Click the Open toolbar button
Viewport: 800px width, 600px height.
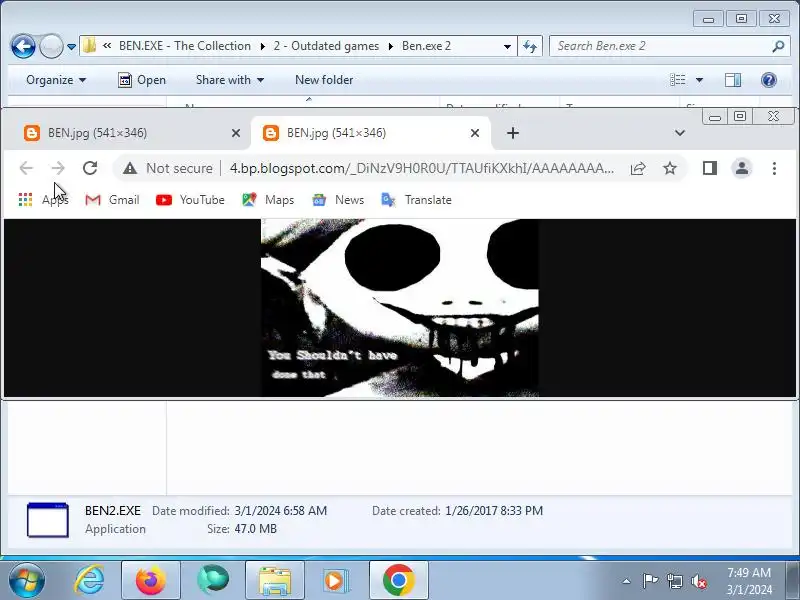point(142,80)
